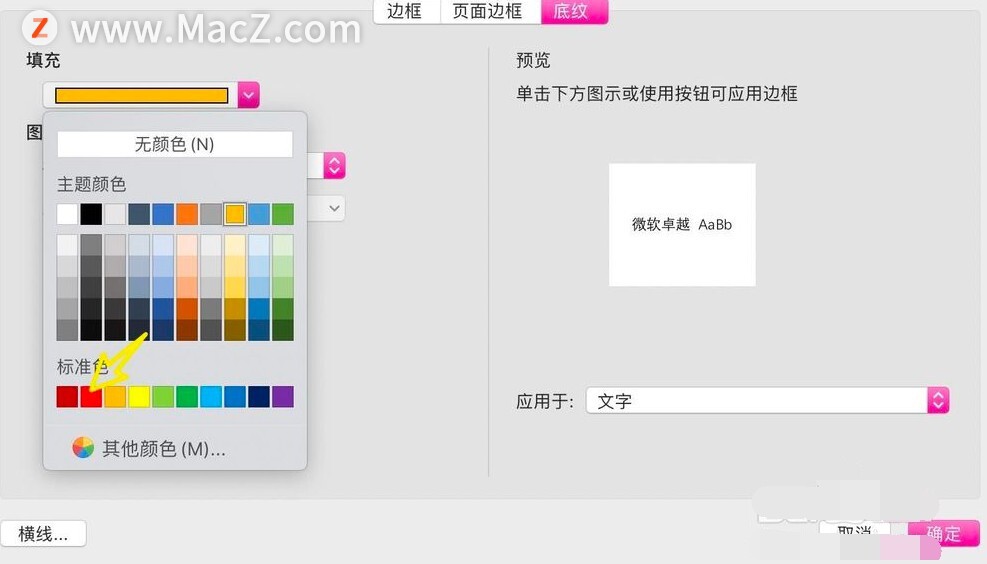Pick the blue theme color swatch
Viewport: 987px width, 564px height.
click(163, 214)
